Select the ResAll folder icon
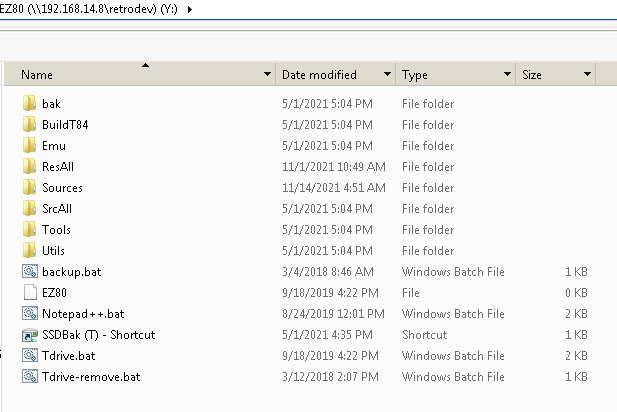Image resolution: width=617 pixels, height=412 pixels. pyautogui.click(x=30, y=166)
